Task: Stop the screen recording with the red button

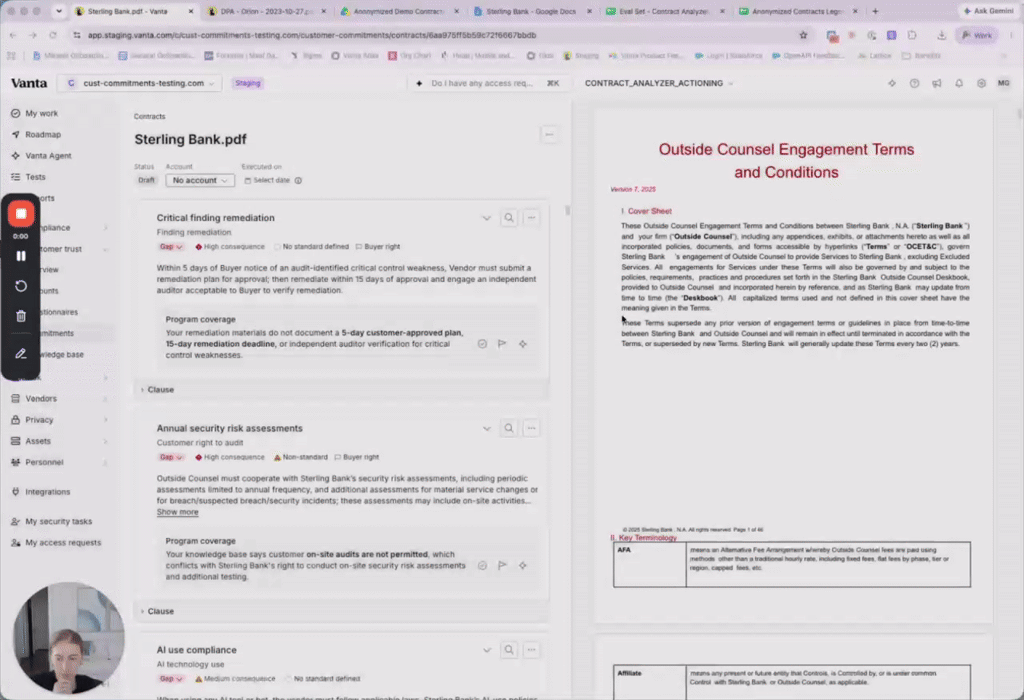Action: (21, 214)
